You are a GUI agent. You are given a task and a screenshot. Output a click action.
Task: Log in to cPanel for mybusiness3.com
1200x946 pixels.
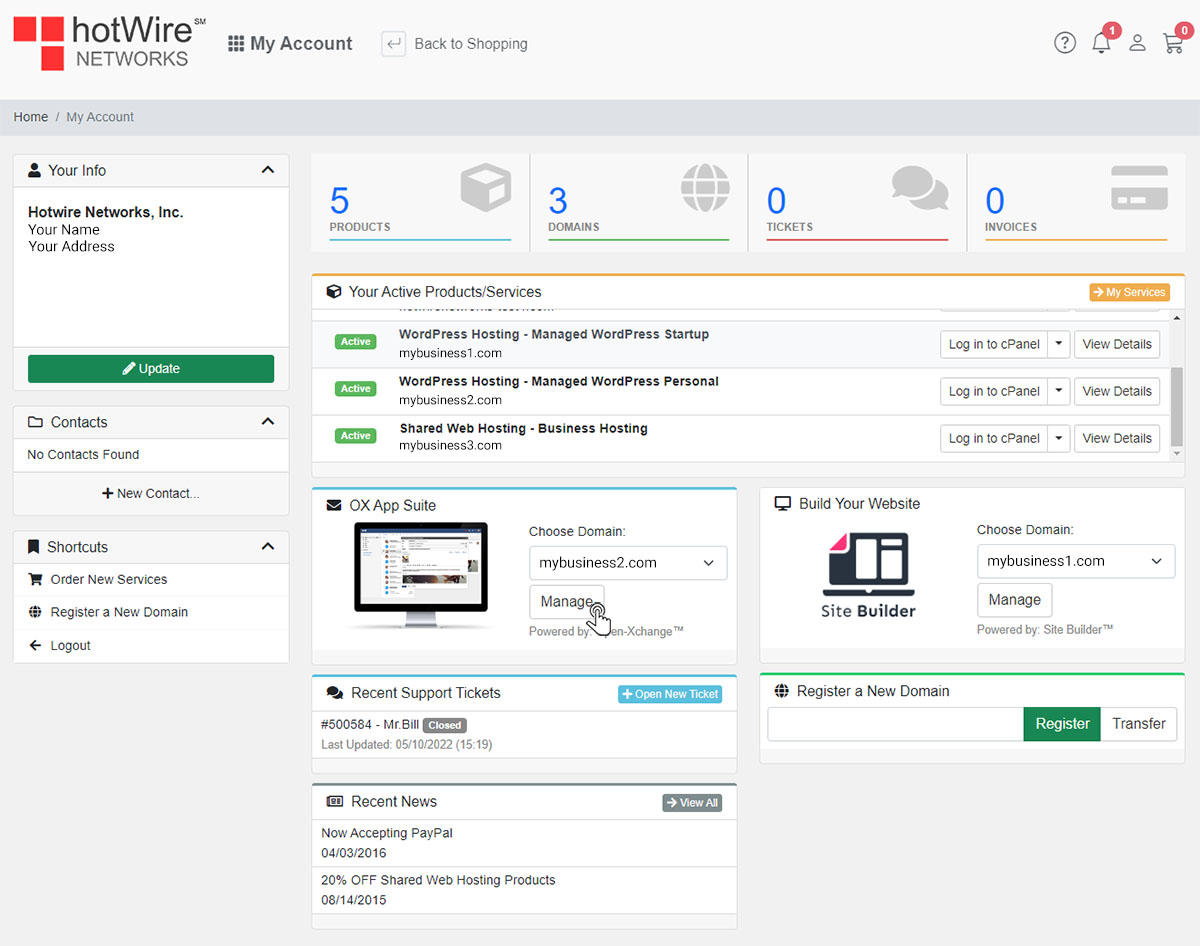pyautogui.click(x=994, y=438)
